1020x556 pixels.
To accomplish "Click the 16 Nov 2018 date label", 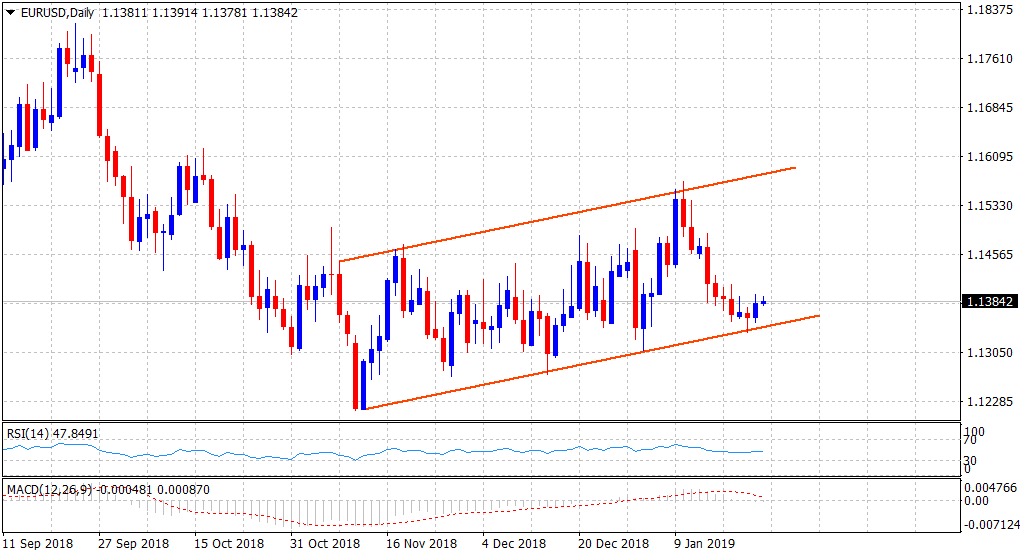I will coord(421,543).
